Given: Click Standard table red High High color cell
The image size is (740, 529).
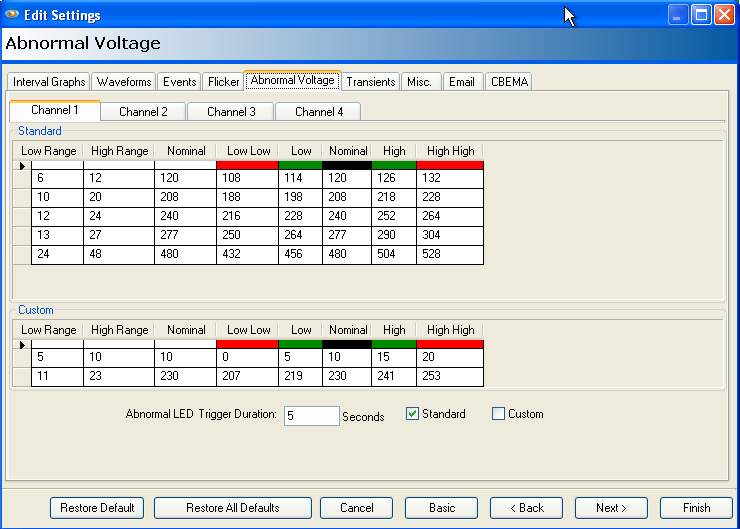Looking at the screenshot, I should click(450, 165).
